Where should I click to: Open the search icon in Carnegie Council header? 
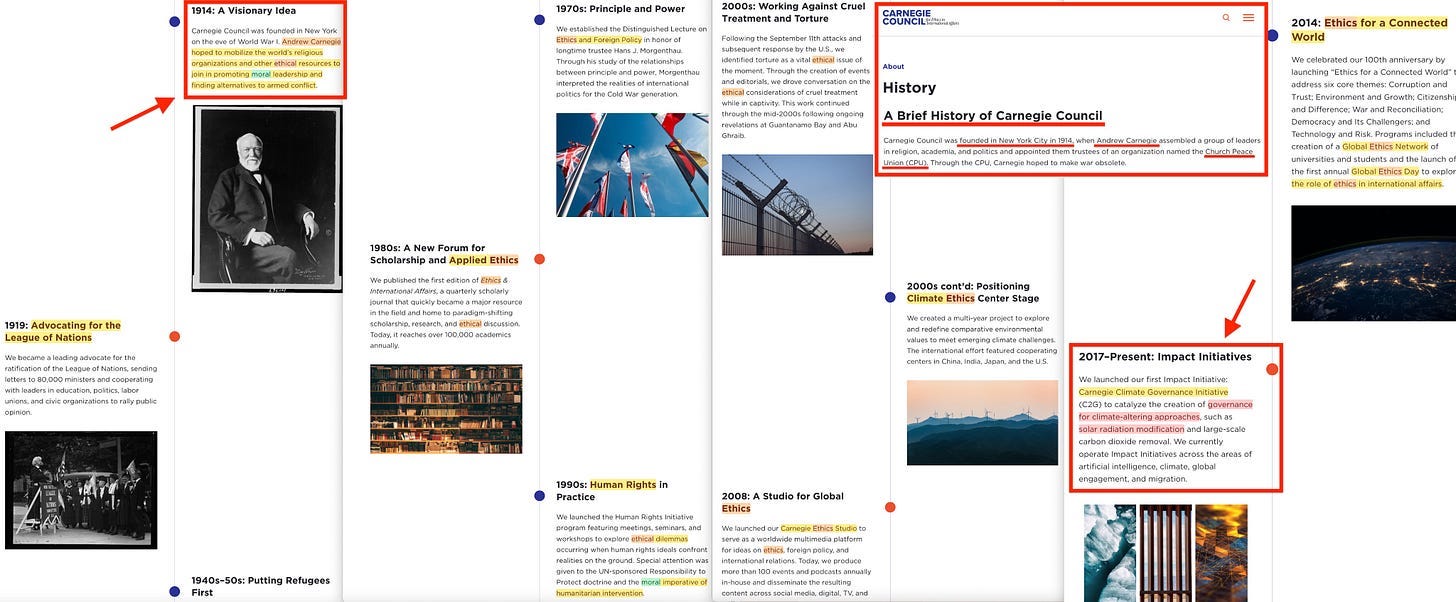[x=1226, y=18]
